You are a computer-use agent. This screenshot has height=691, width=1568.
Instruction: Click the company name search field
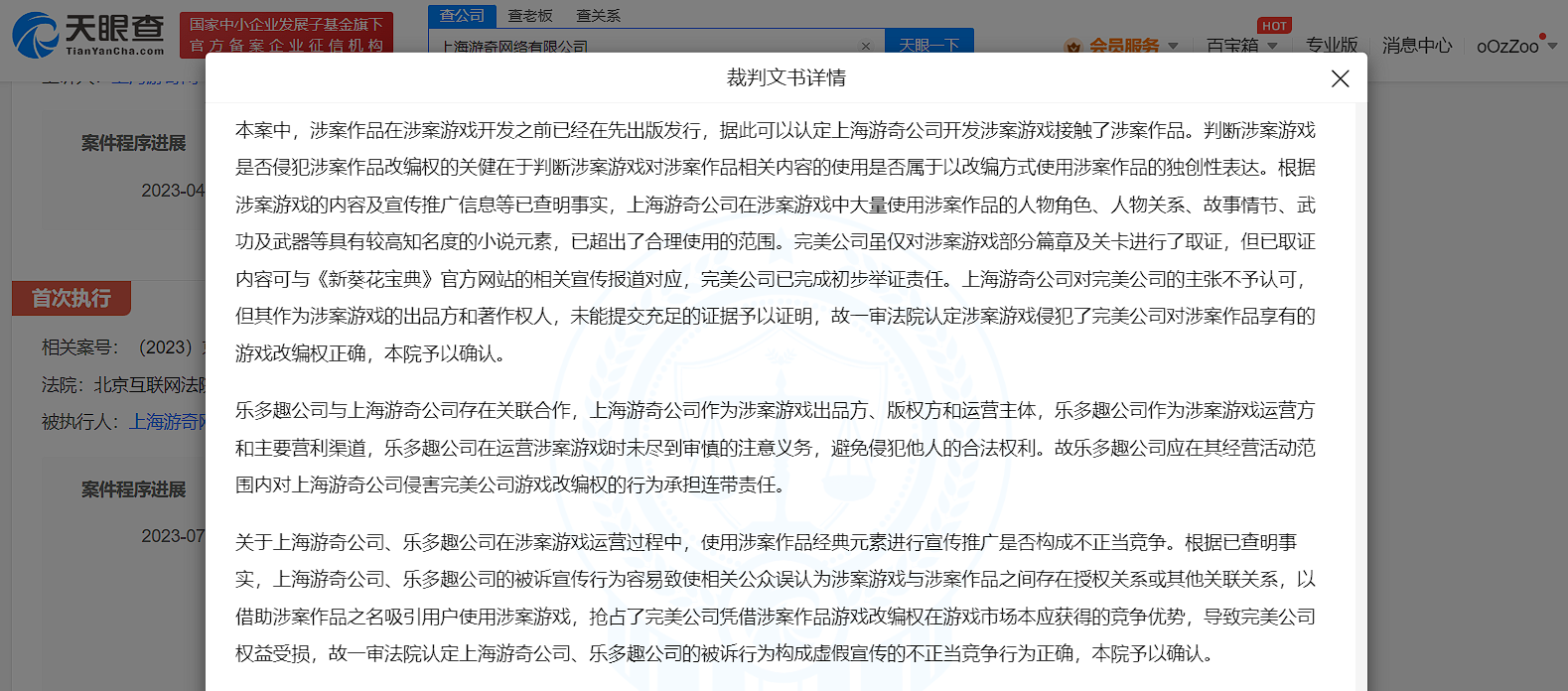[645, 47]
